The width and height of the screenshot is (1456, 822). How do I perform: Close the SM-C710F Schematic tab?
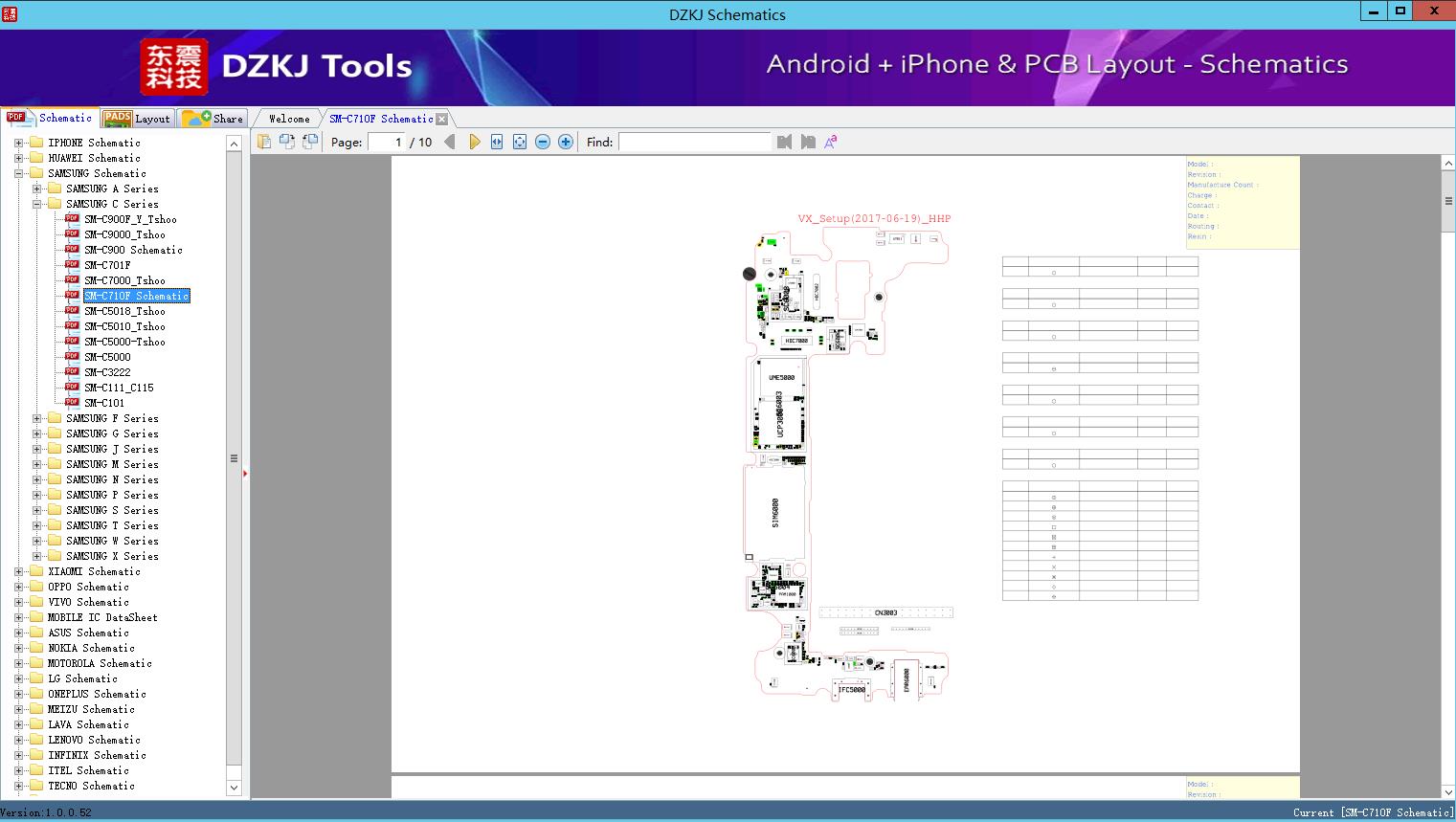coord(441,119)
